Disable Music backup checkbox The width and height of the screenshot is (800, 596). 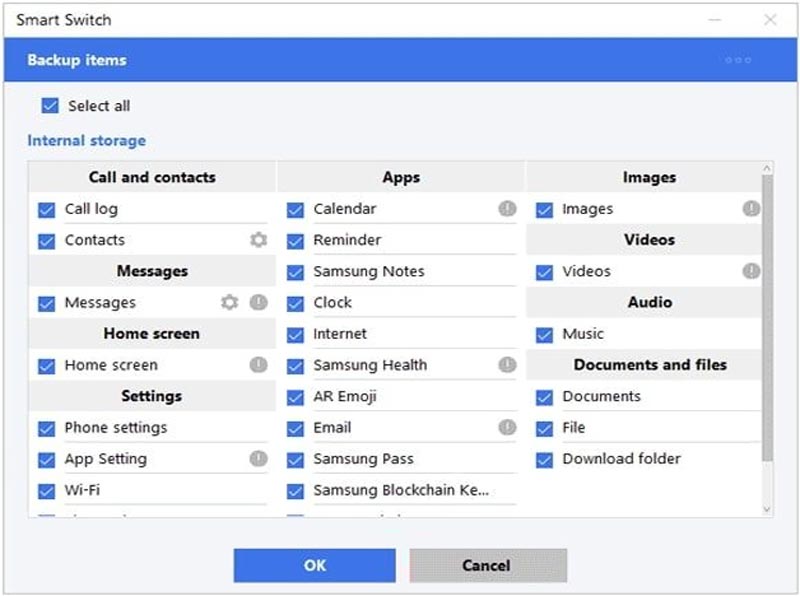(x=545, y=333)
